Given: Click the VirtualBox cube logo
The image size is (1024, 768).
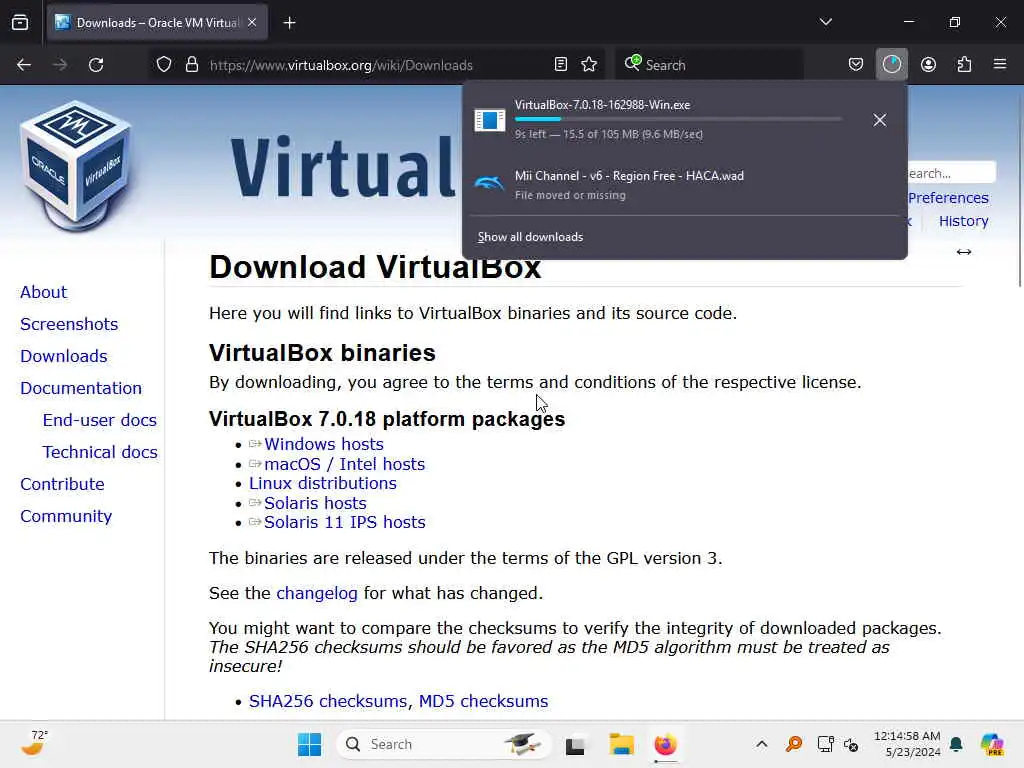Looking at the screenshot, I should (77, 165).
